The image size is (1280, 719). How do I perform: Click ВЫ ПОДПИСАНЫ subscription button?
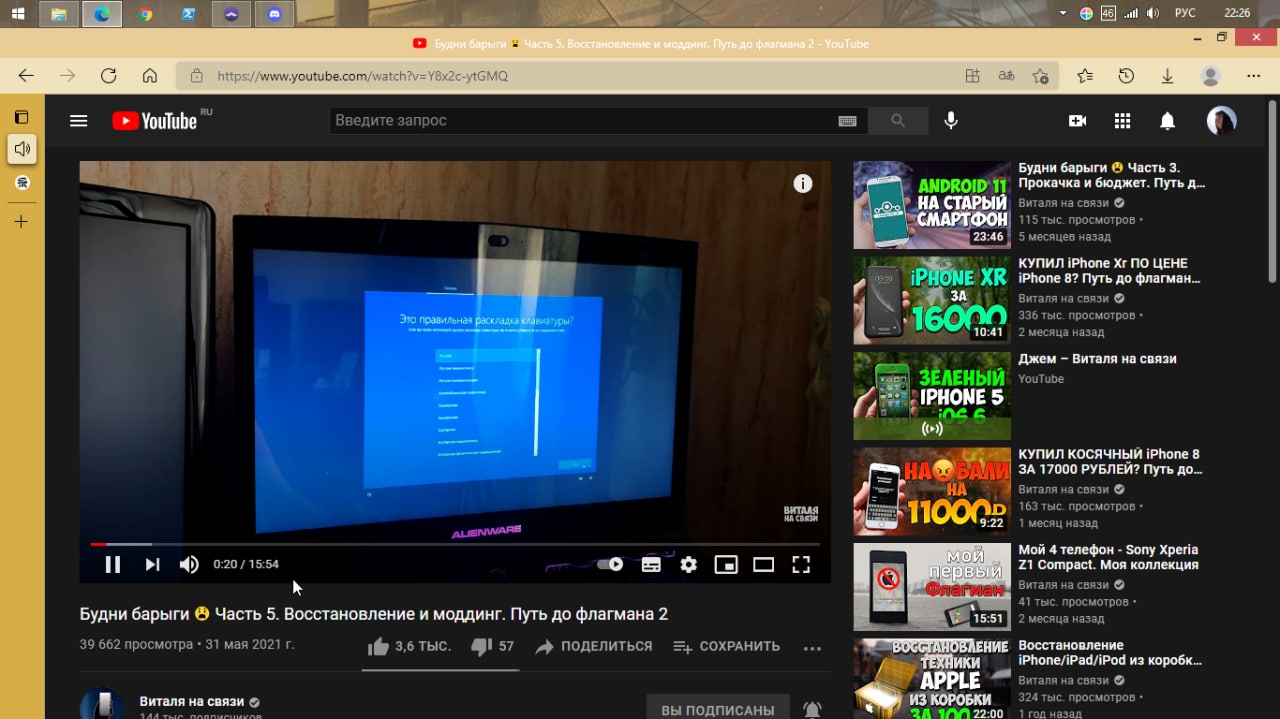point(718,709)
